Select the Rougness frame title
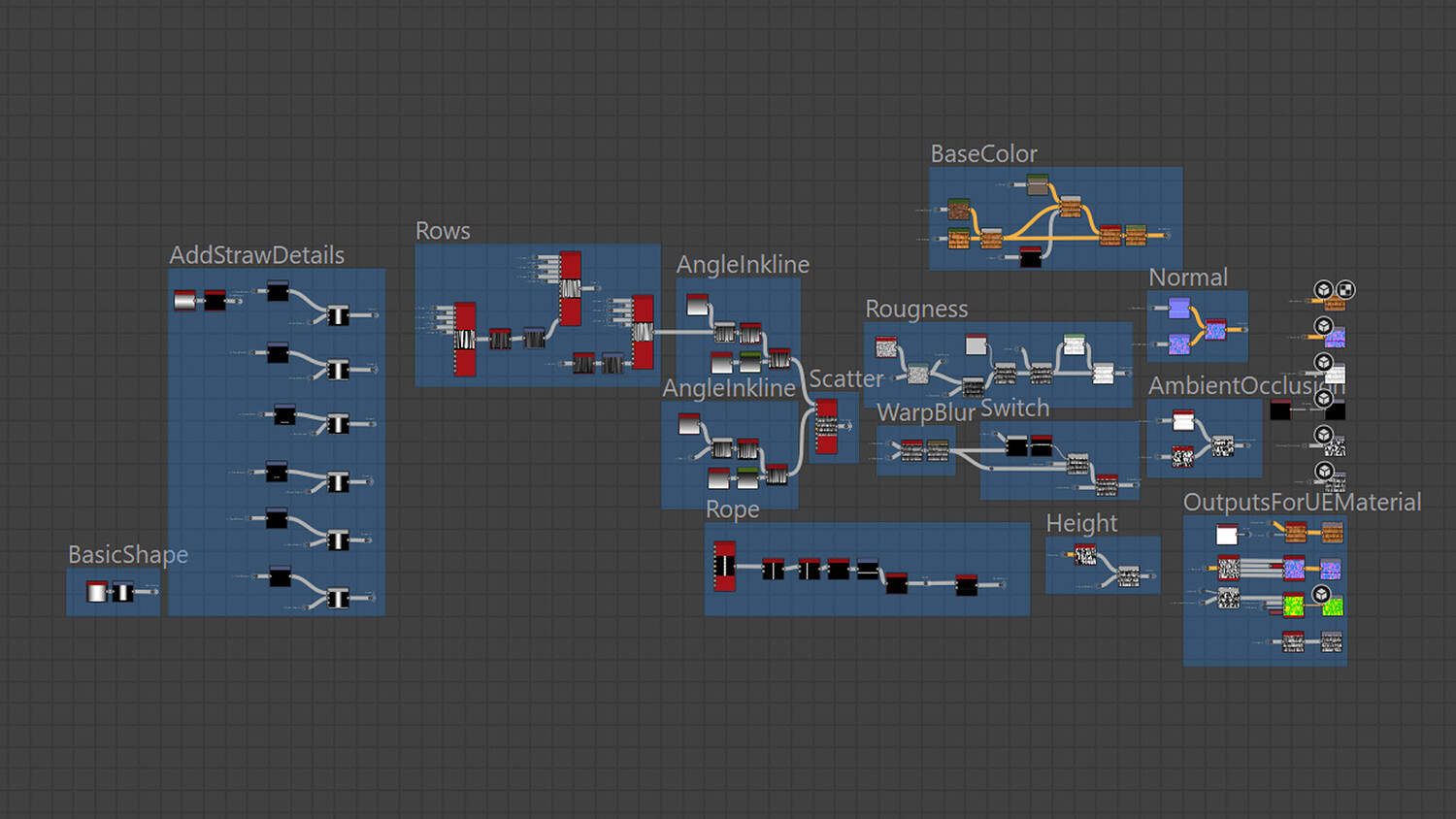Viewport: 1456px width, 819px height. 916,309
